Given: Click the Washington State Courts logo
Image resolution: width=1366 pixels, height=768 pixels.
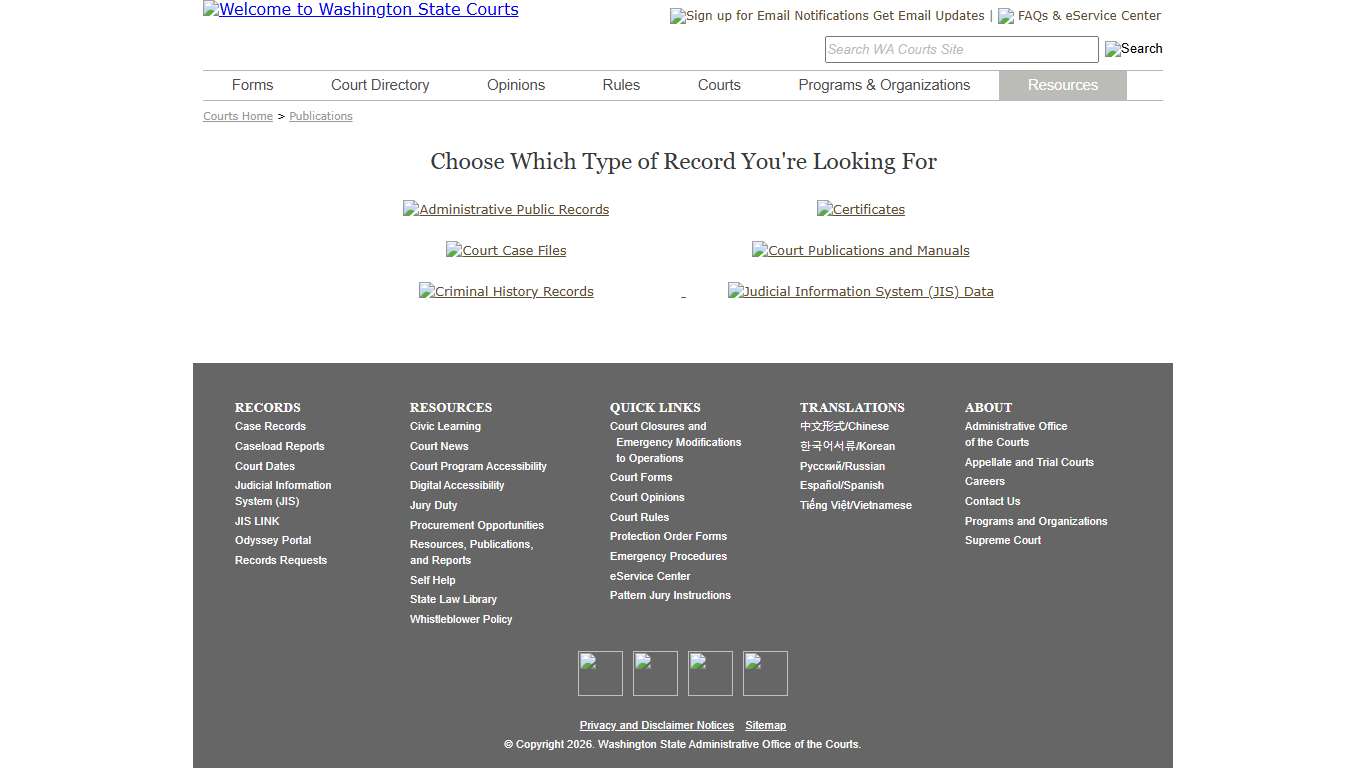Looking at the screenshot, I should pyautogui.click(x=361, y=10).
